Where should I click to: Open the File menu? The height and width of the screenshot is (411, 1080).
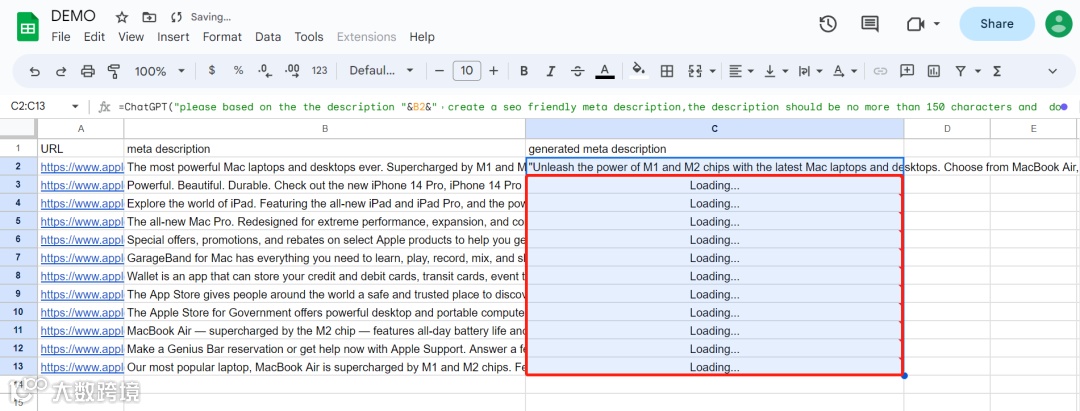[61, 36]
